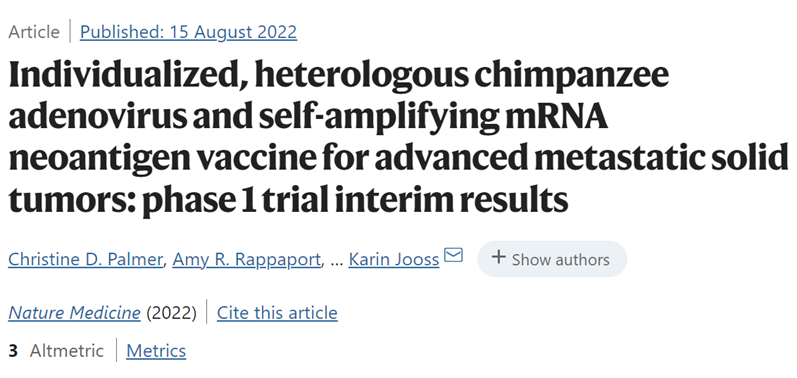Viewport: 797px width, 378px height.
Task: Click the (2022) year after Nature Medicine
Action: click(171, 312)
